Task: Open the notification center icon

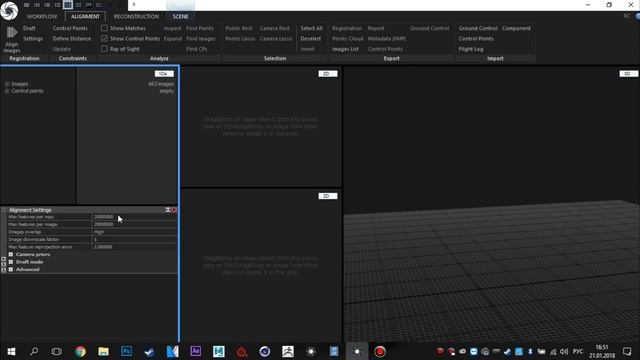Action: (627, 351)
